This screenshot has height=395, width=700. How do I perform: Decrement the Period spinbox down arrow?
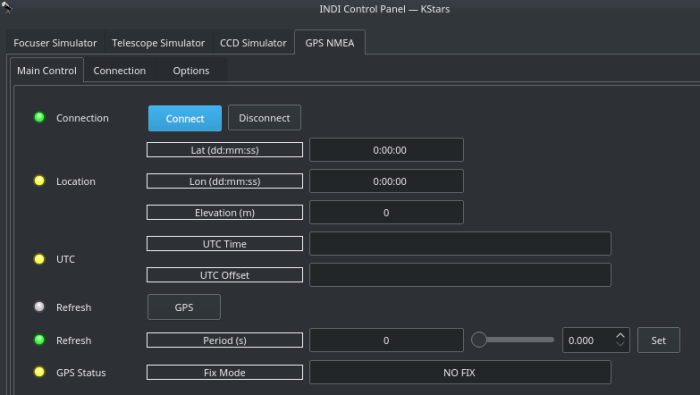point(620,344)
